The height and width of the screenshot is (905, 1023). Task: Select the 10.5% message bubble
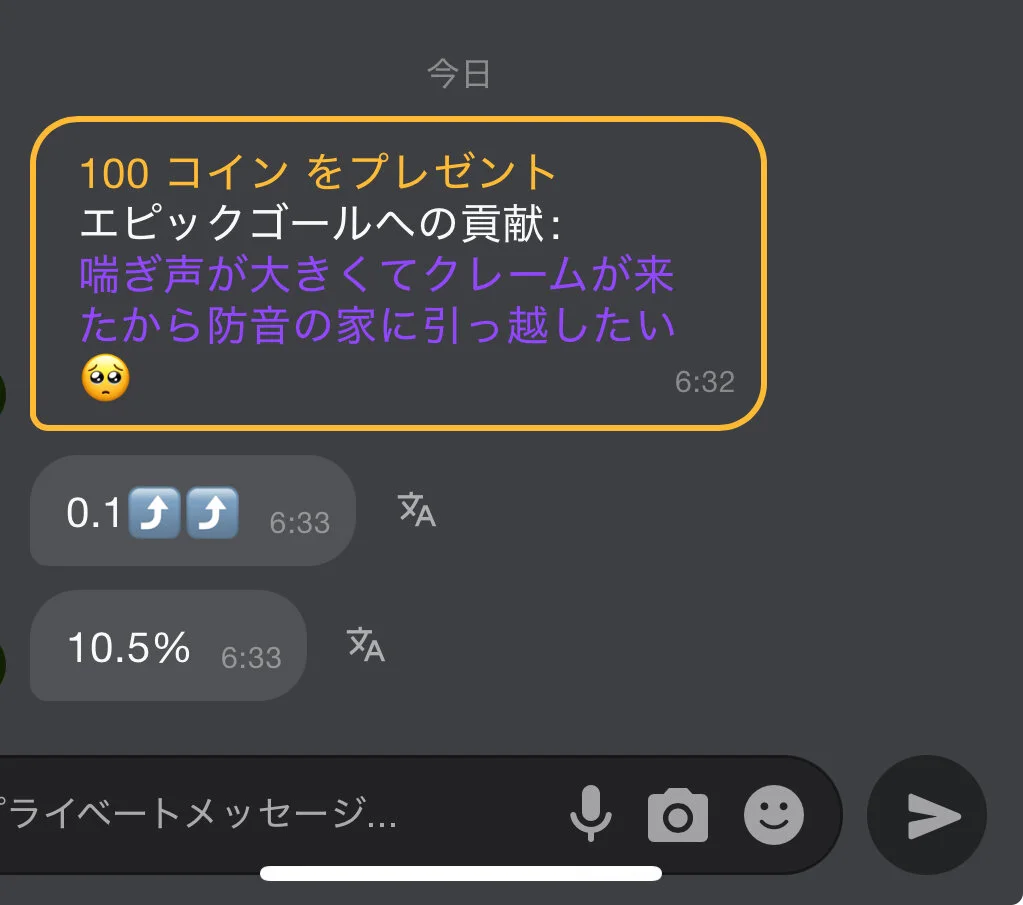pyautogui.click(x=168, y=646)
